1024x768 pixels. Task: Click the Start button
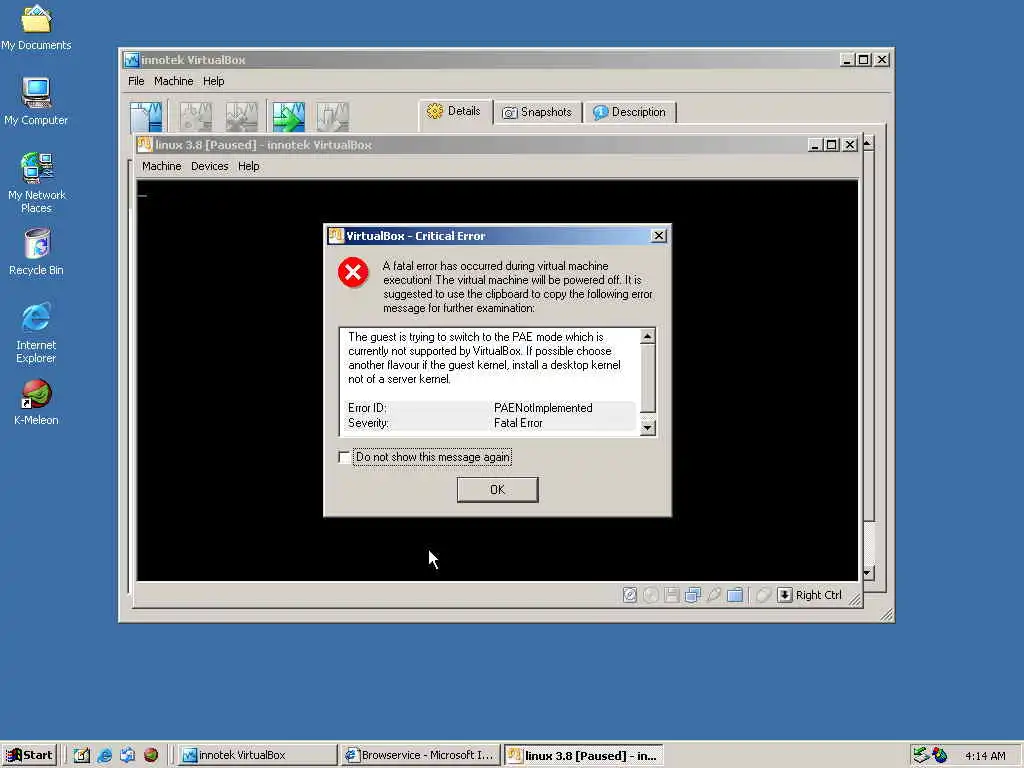(x=29, y=755)
